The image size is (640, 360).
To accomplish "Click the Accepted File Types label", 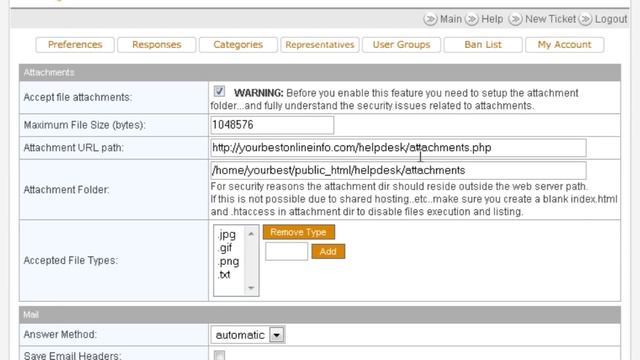I will [x=71, y=260].
